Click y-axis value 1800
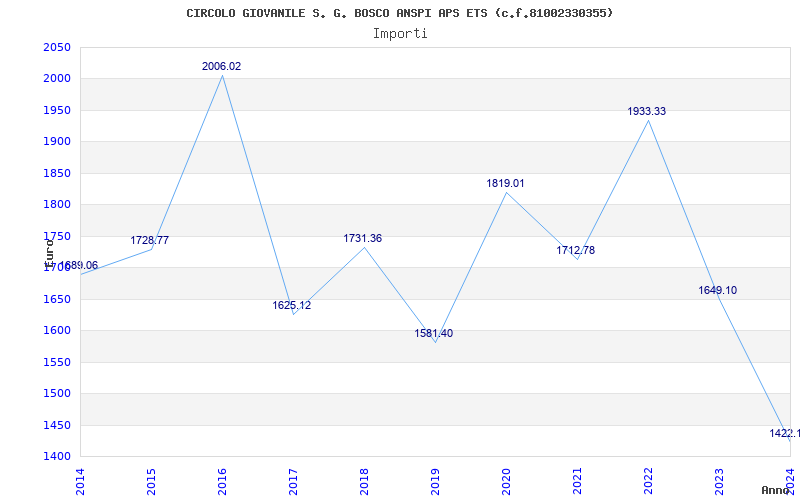800x500 pixels. (x=57, y=205)
